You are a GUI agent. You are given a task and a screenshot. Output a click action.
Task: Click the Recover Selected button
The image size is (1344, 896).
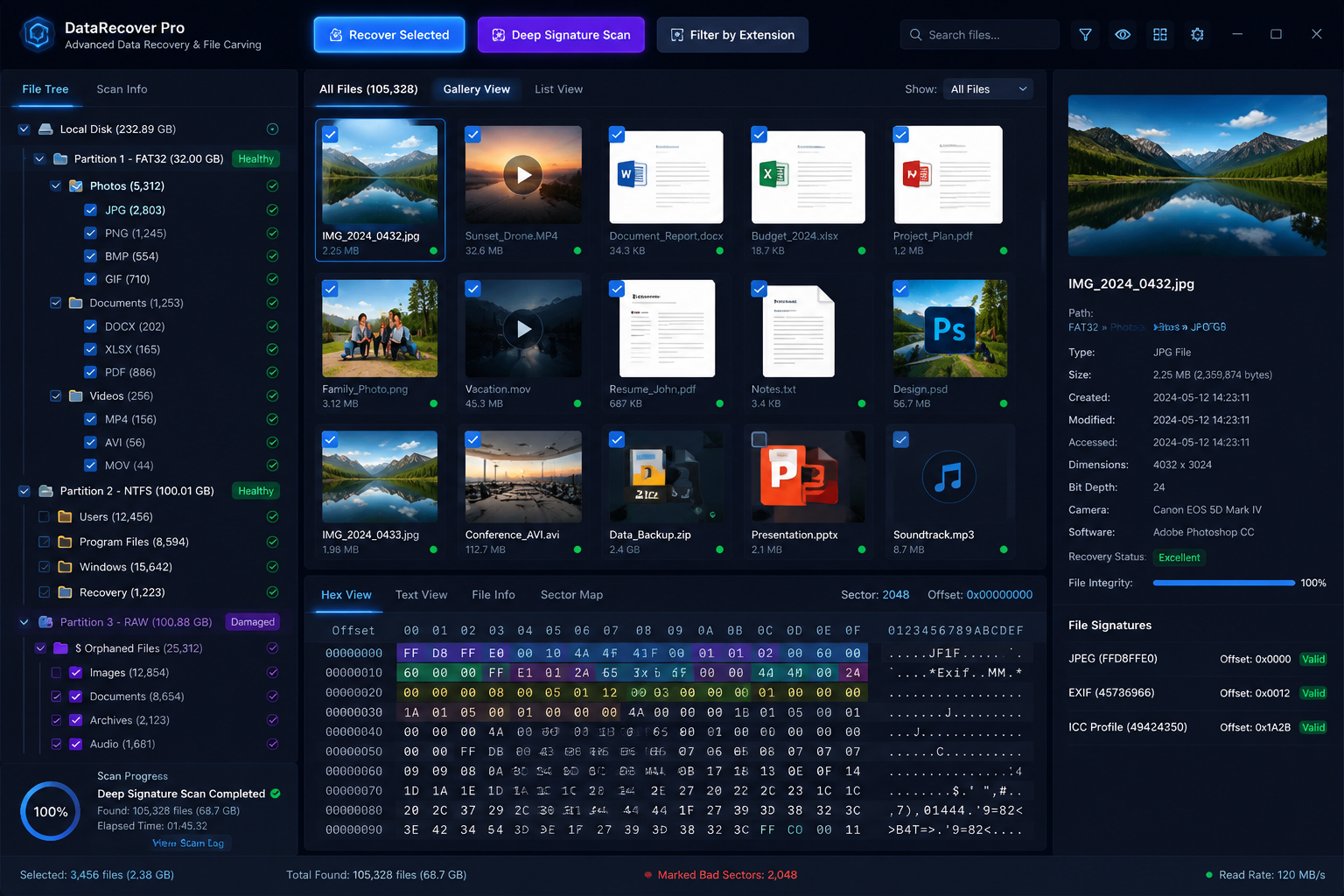(389, 35)
